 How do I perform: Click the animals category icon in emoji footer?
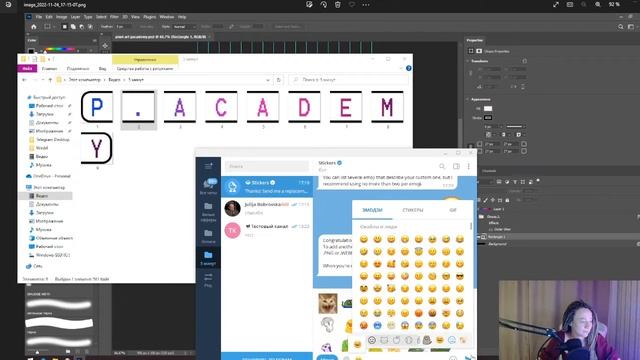point(384,340)
